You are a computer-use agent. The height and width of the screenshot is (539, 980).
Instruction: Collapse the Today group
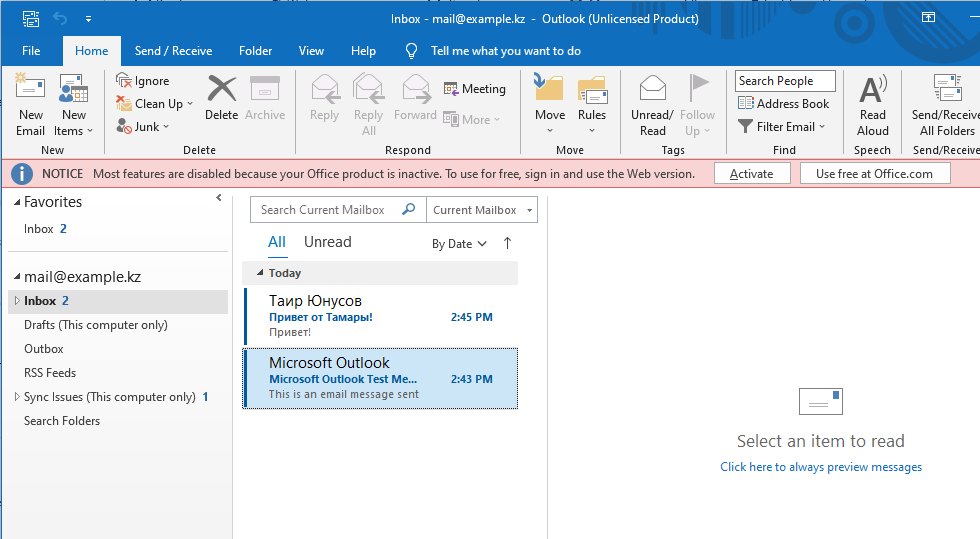260,273
